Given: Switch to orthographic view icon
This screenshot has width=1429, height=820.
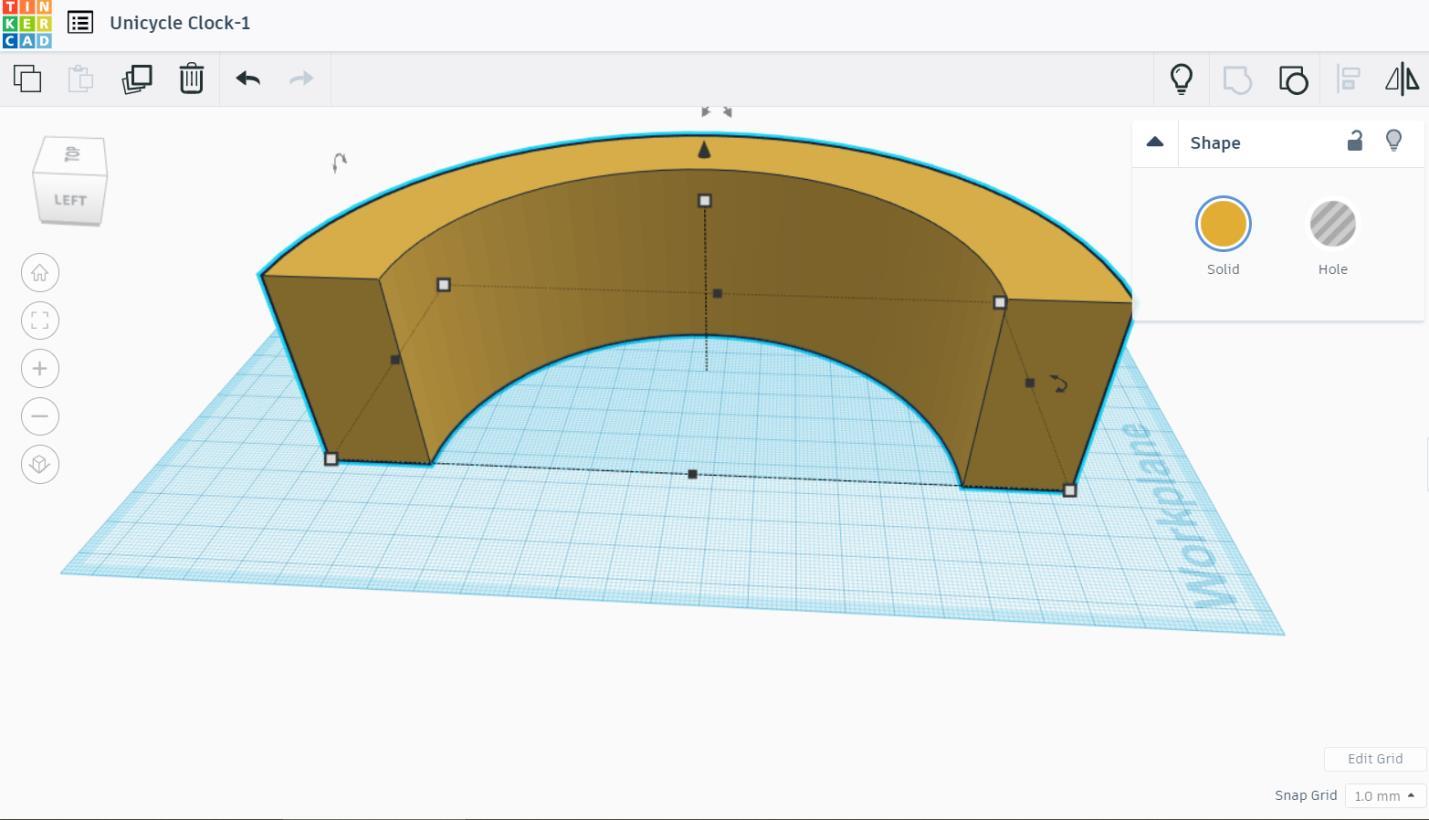Looking at the screenshot, I should 40,464.
